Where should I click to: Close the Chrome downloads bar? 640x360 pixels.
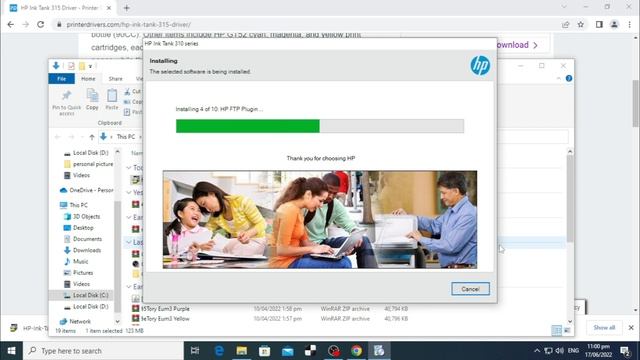pyautogui.click(x=631, y=327)
